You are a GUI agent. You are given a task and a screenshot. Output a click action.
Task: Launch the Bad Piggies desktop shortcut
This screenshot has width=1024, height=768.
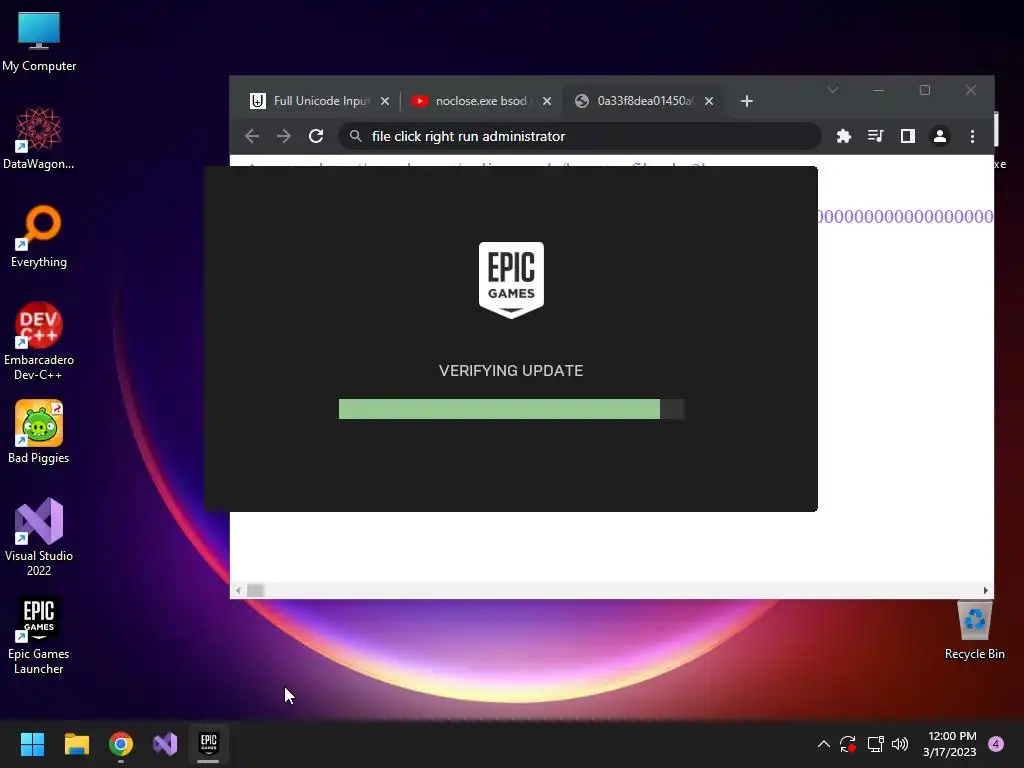(39, 432)
